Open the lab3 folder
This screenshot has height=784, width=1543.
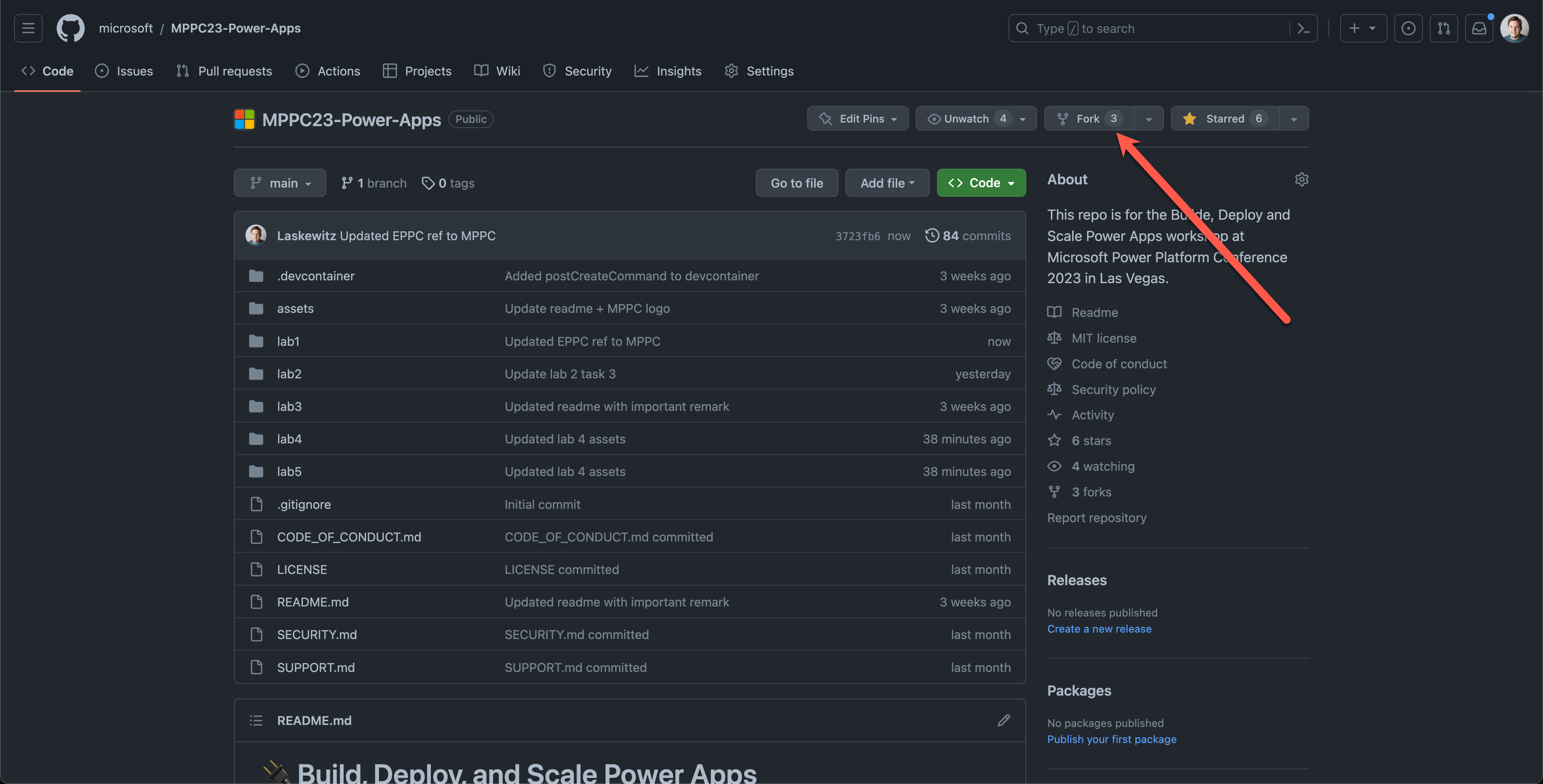(289, 406)
